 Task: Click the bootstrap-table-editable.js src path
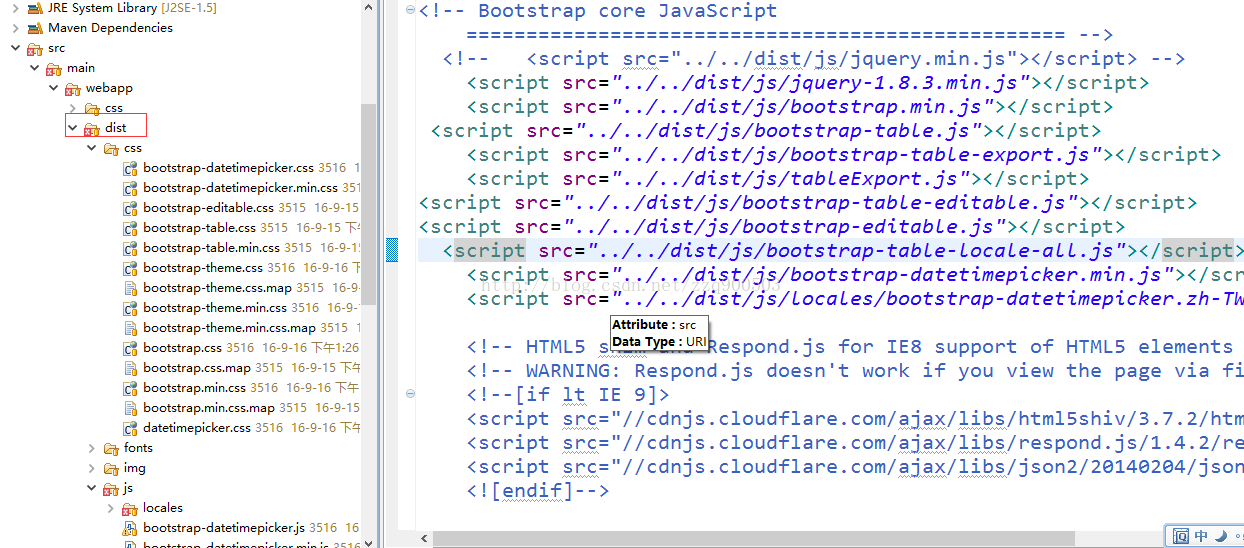(820, 202)
